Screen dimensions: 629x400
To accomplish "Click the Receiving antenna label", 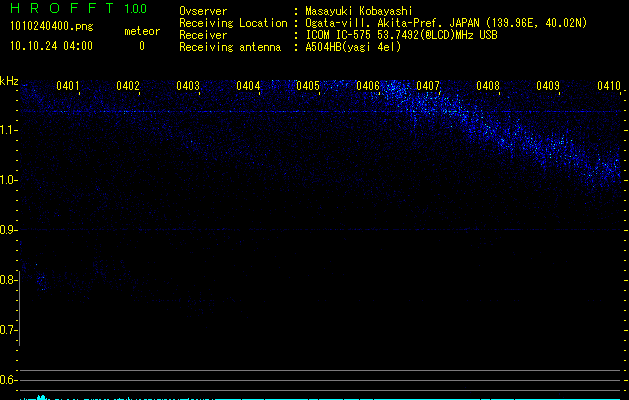I will click(x=230, y=47).
